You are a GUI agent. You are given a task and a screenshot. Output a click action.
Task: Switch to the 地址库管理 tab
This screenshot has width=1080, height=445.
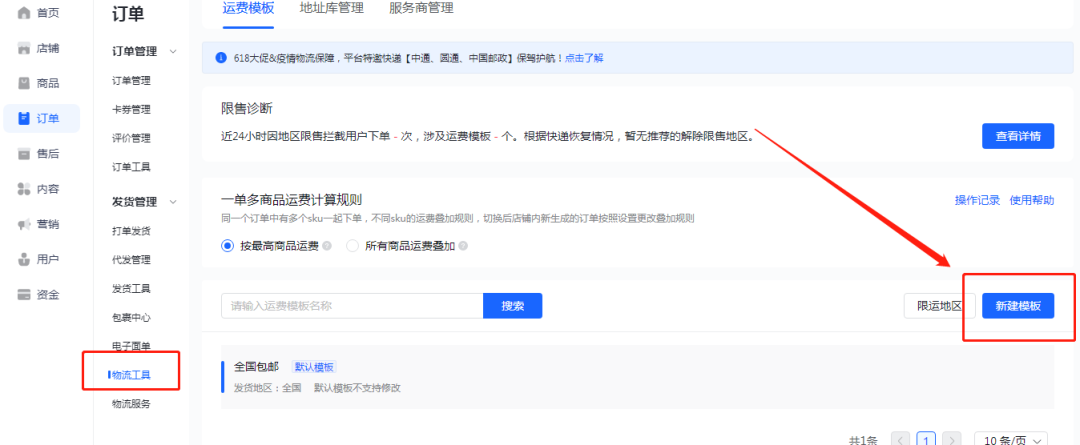click(x=332, y=9)
